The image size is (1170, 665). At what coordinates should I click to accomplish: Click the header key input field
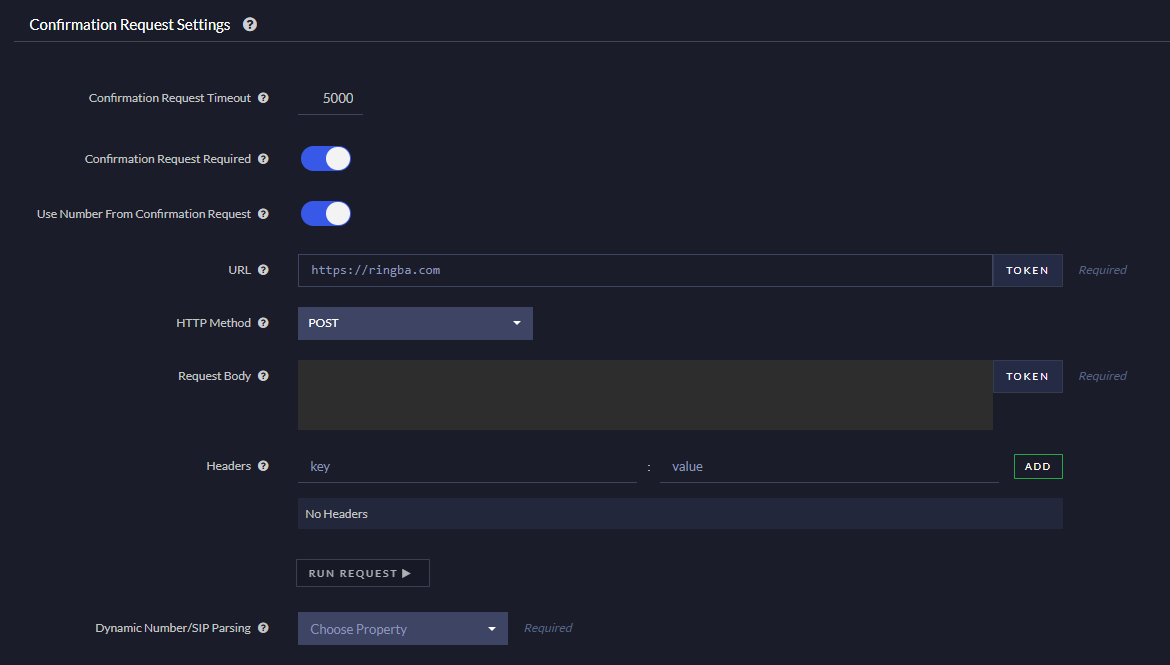[467, 466]
